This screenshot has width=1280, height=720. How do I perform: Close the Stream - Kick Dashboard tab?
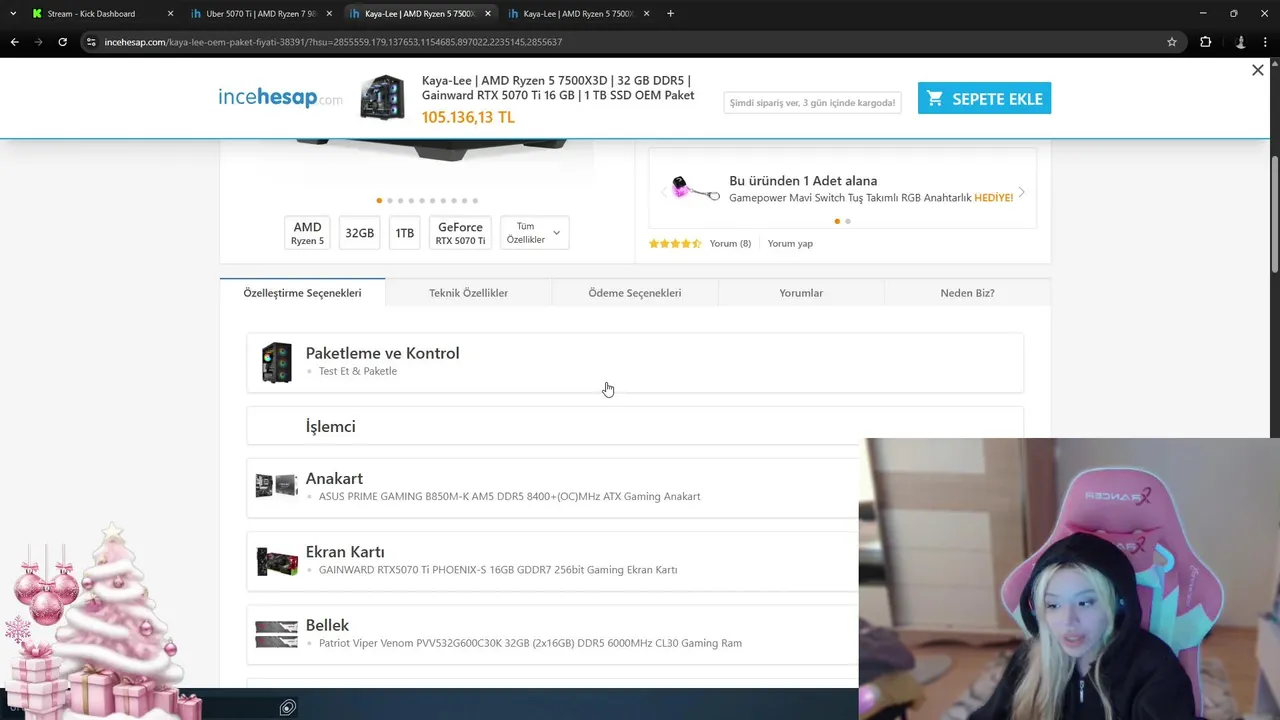pos(170,14)
